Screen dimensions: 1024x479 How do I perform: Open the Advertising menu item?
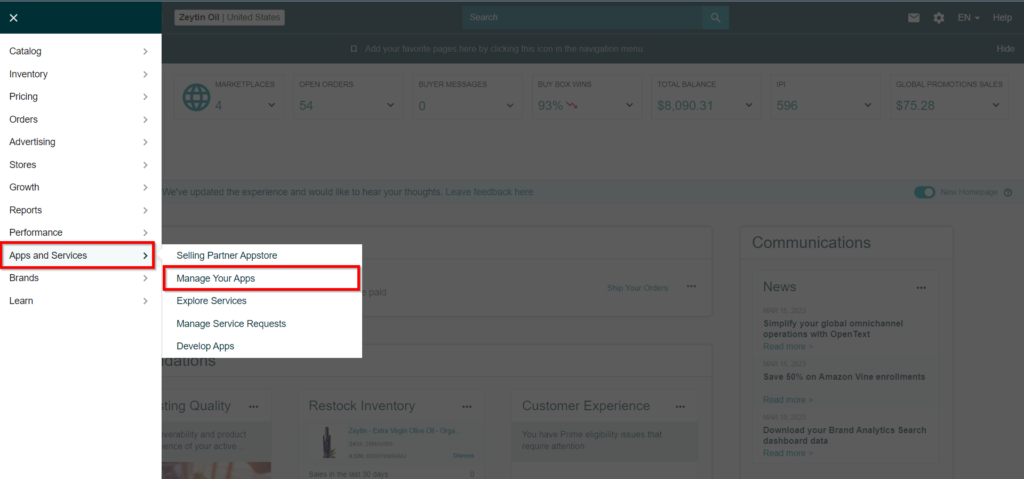[80, 142]
